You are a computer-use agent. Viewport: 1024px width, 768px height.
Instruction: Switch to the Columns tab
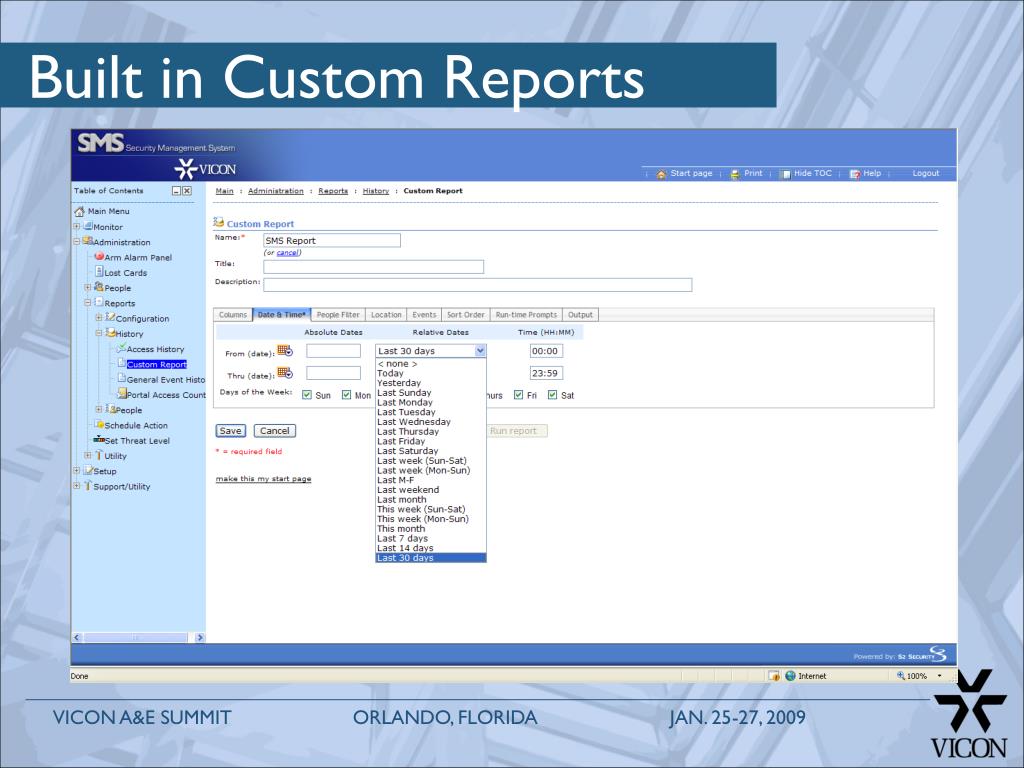pos(233,315)
